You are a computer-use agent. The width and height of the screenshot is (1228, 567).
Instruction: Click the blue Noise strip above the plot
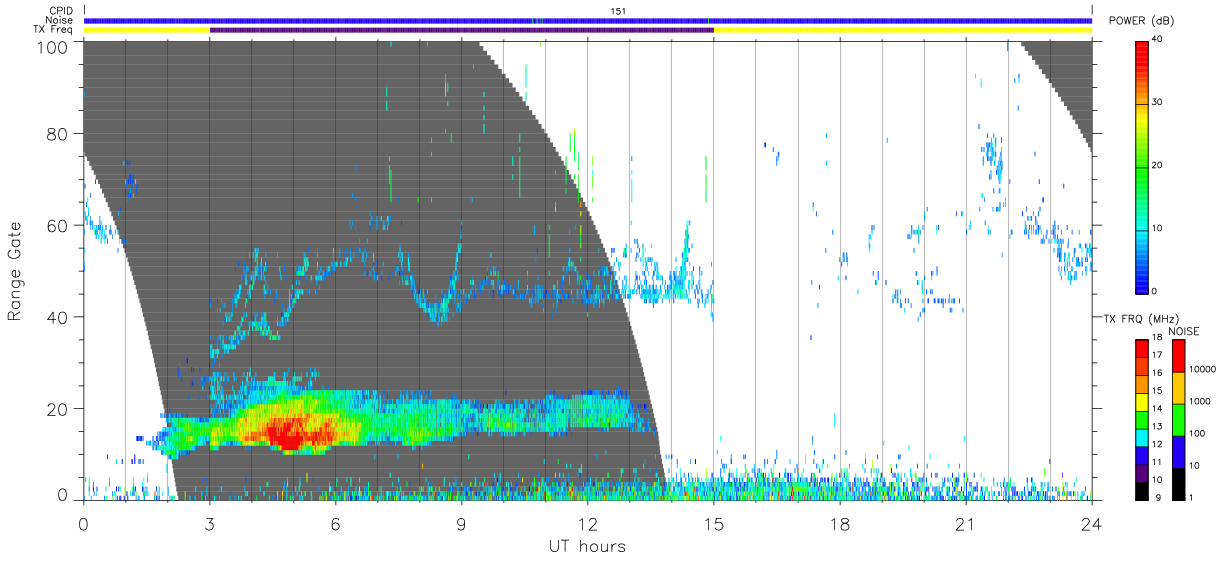(588, 20)
